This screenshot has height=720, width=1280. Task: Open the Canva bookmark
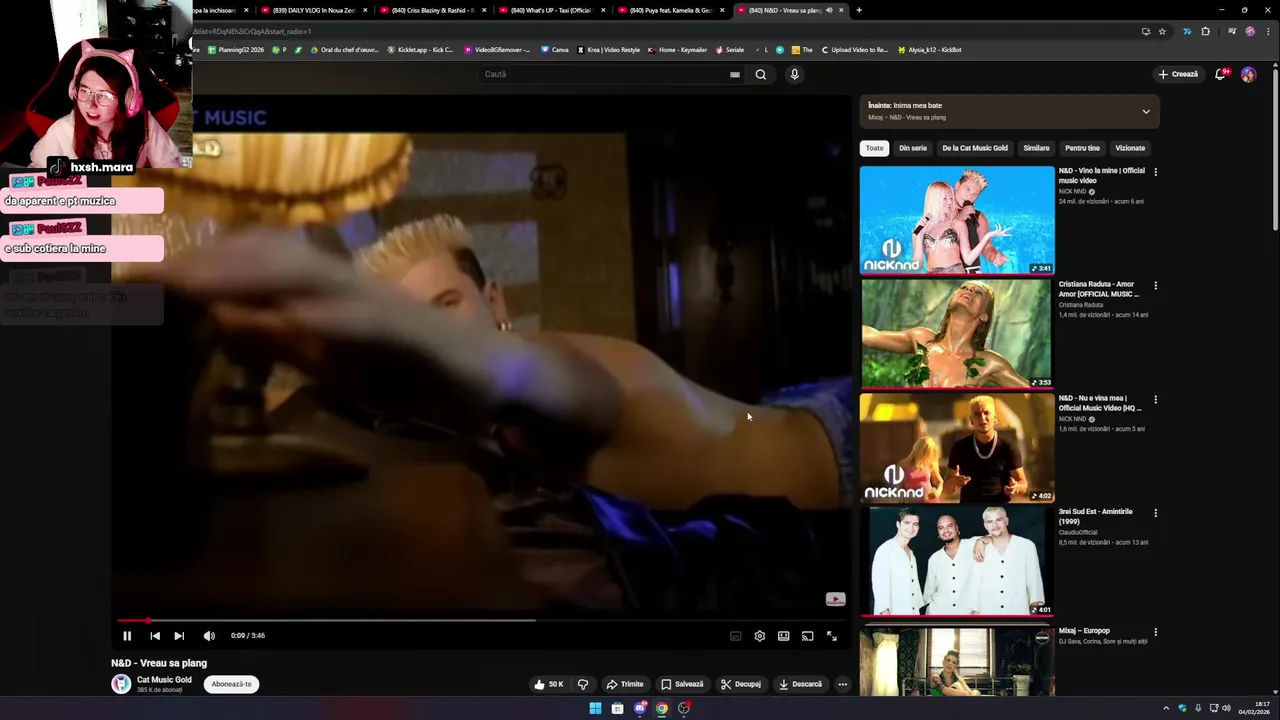(x=555, y=50)
